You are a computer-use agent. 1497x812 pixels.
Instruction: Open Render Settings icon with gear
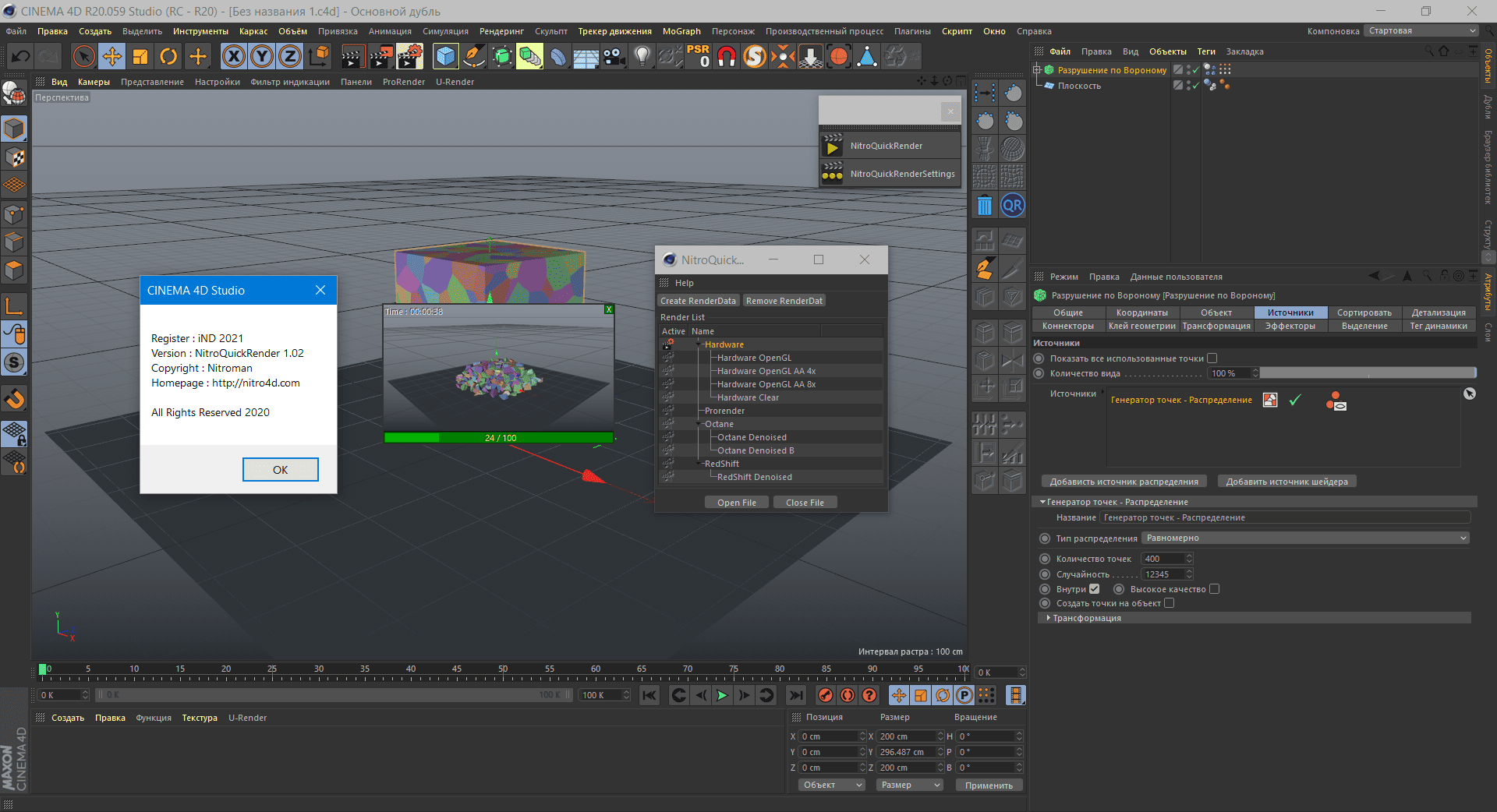click(x=409, y=56)
